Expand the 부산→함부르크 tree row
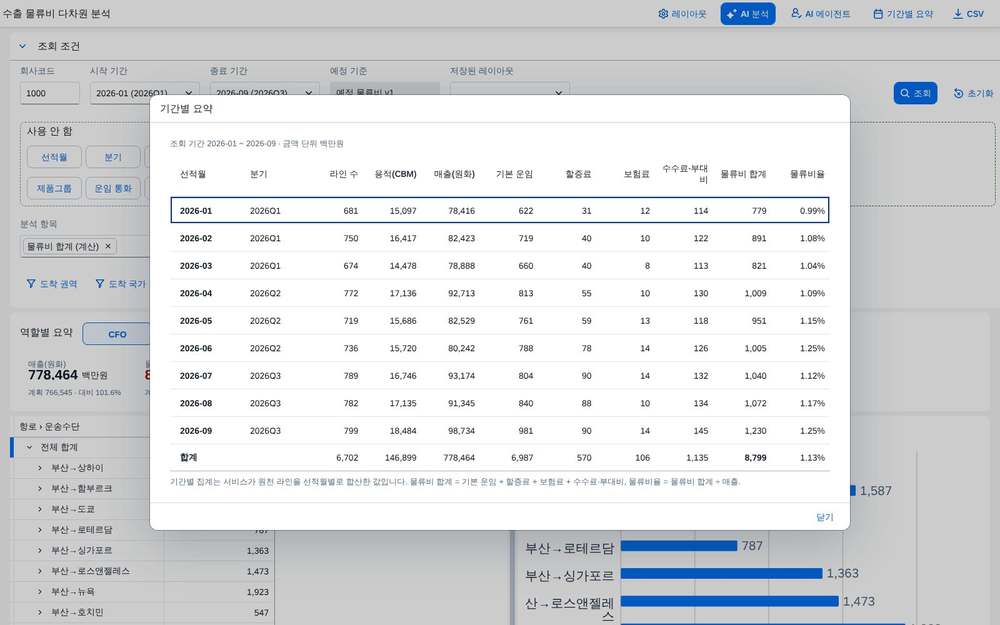The height and width of the screenshot is (625, 1000). pos(40,489)
